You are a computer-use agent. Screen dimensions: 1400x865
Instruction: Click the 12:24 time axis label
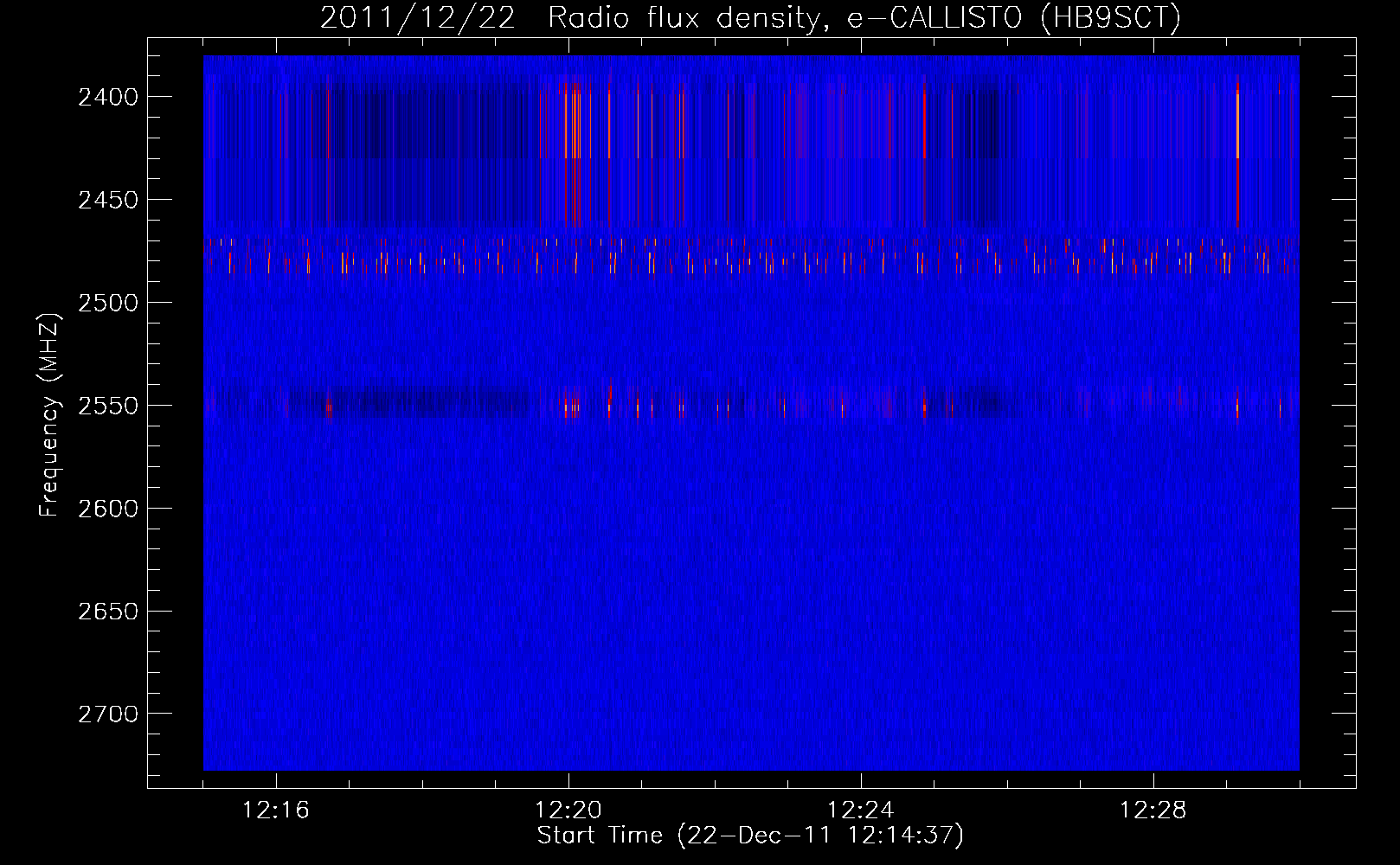[861, 811]
